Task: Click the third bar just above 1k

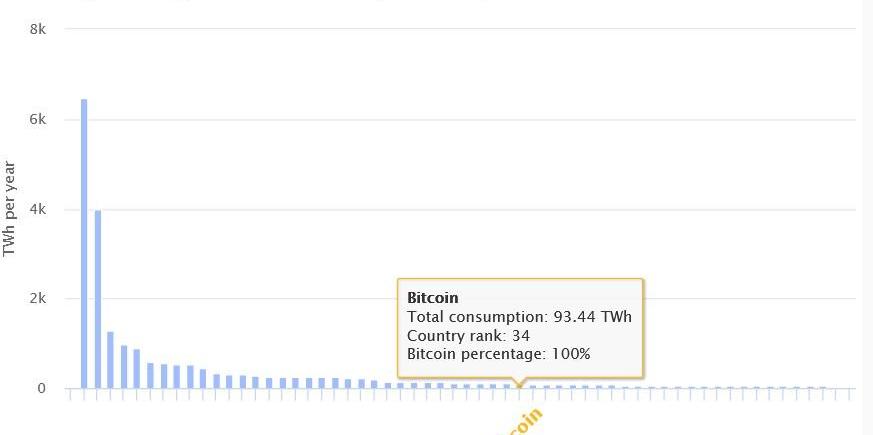Action: pyautogui.click(x=110, y=360)
